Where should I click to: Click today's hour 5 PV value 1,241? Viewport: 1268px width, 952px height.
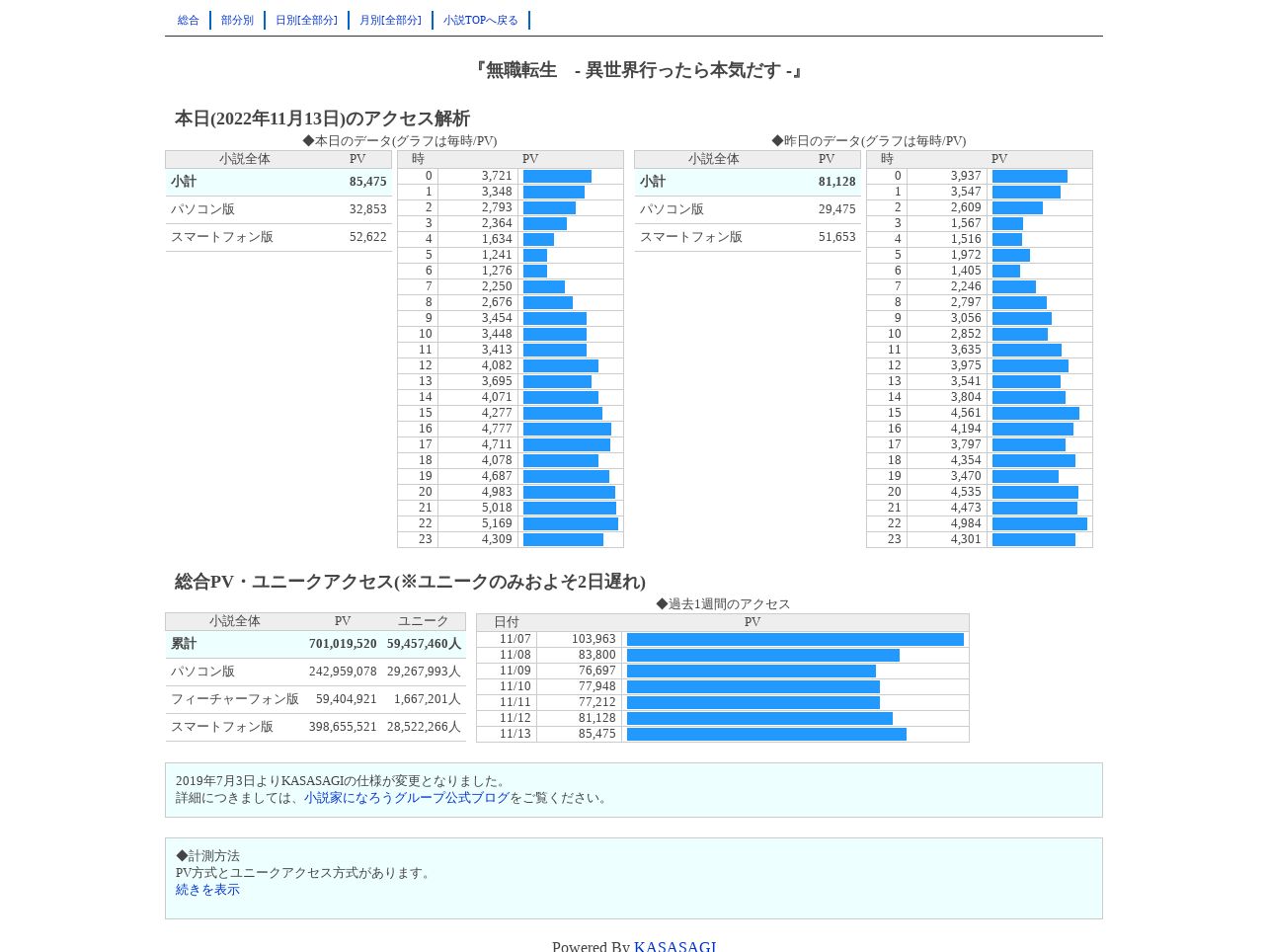click(497, 256)
